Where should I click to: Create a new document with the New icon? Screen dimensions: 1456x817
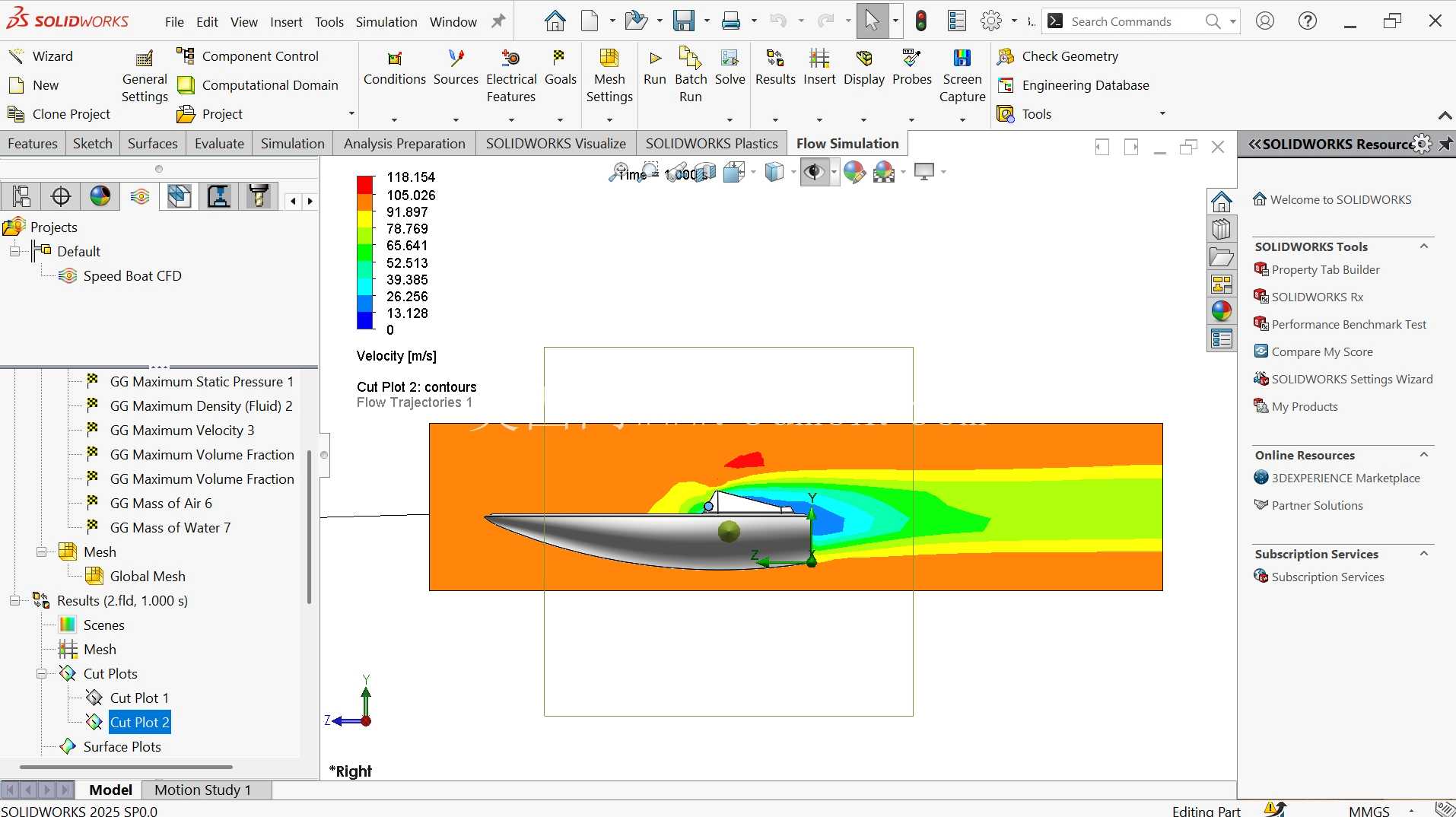click(590, 21)
